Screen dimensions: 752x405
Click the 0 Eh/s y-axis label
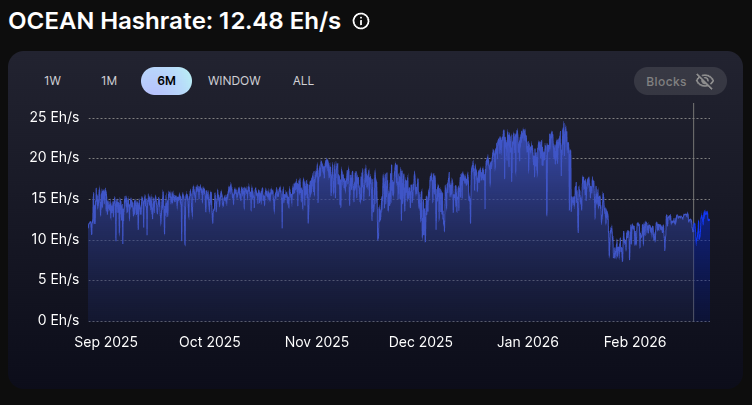point(58,320)
